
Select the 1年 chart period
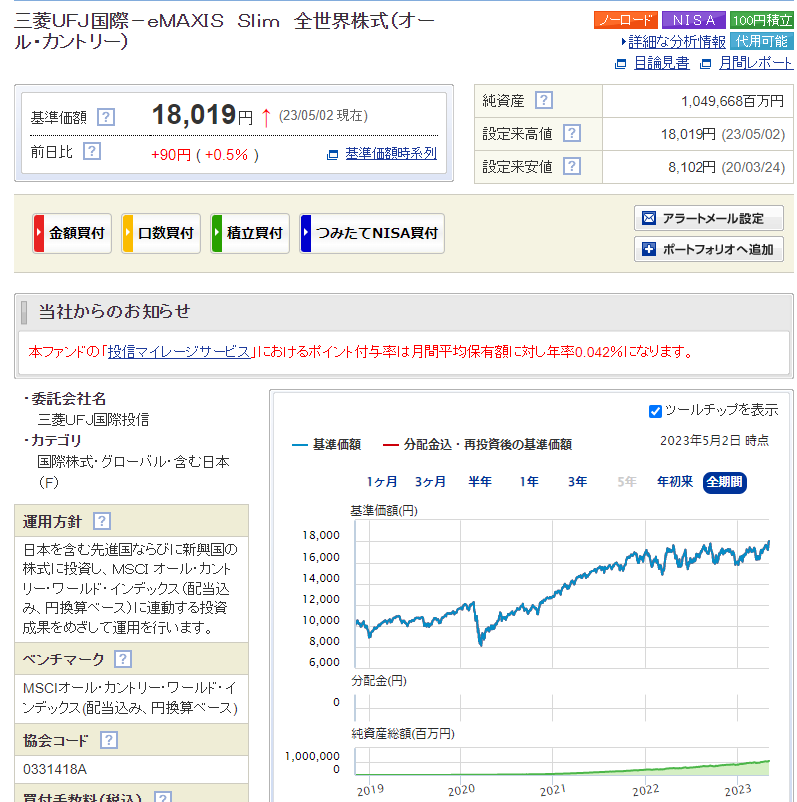tap(529, 482)
